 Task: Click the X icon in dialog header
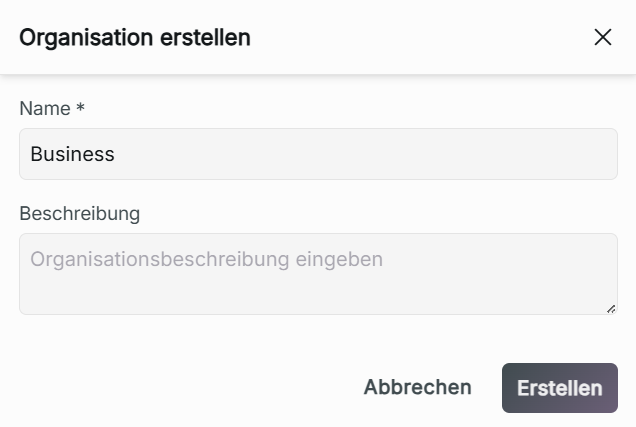[602, 38]
